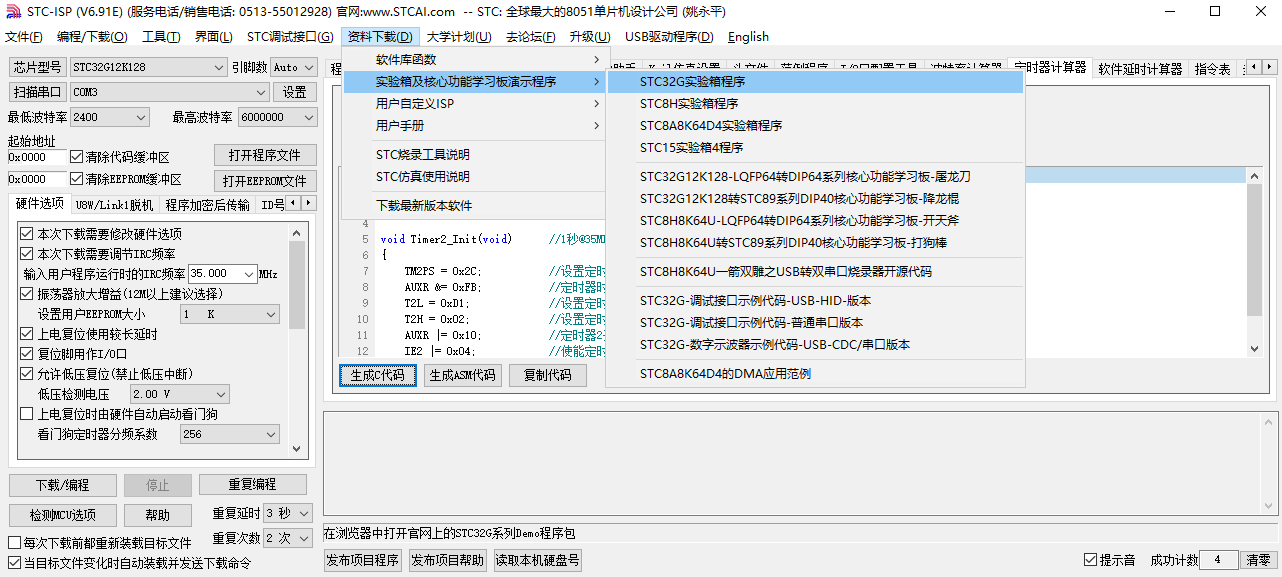Open the 重复延时 3 秒 dropdown

pos(288,513)
